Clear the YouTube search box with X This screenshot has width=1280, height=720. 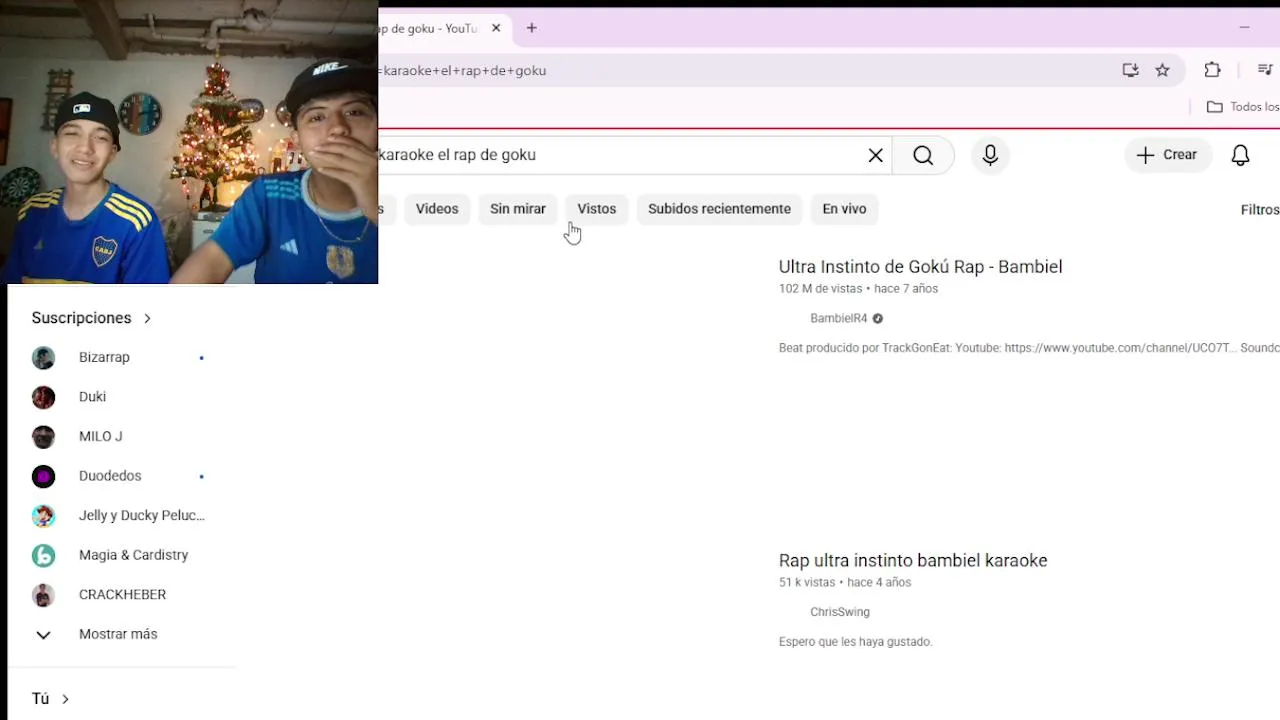pos(875,155)
